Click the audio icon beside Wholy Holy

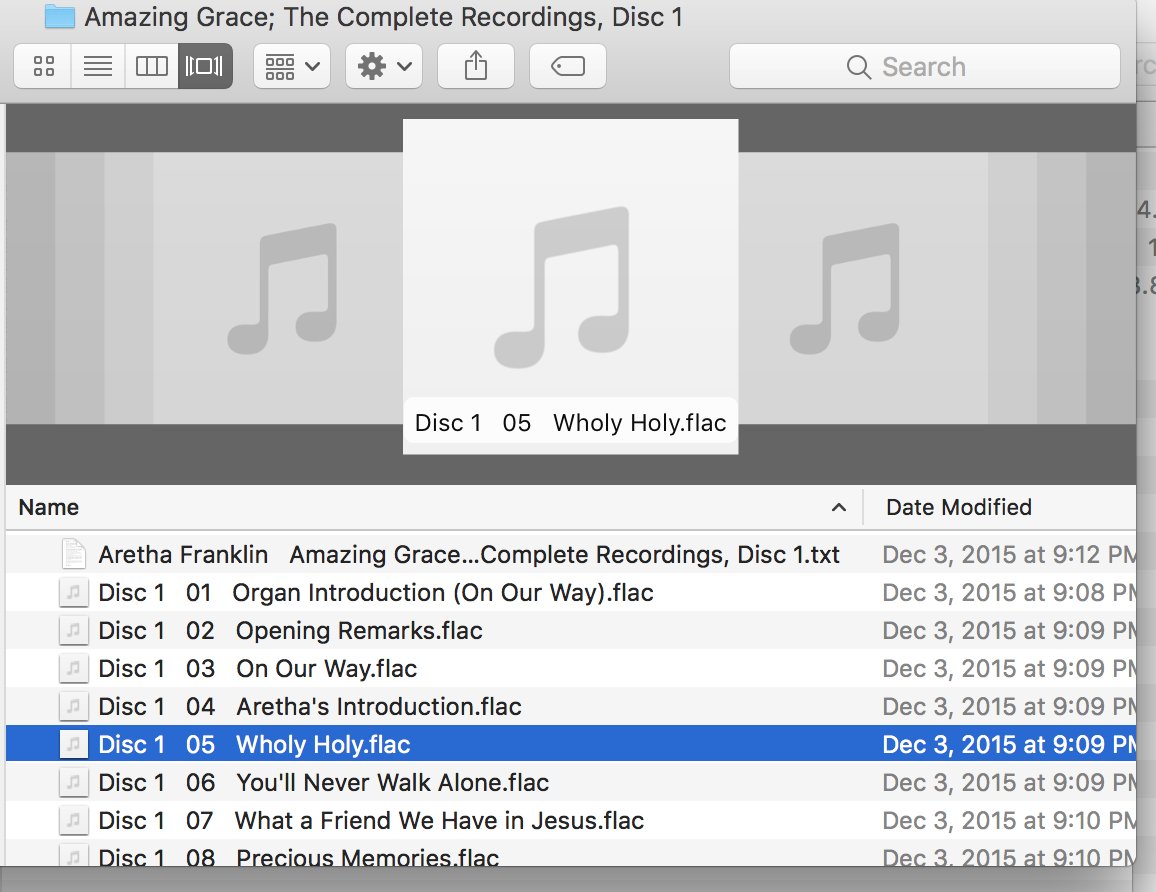click(74, 744)
